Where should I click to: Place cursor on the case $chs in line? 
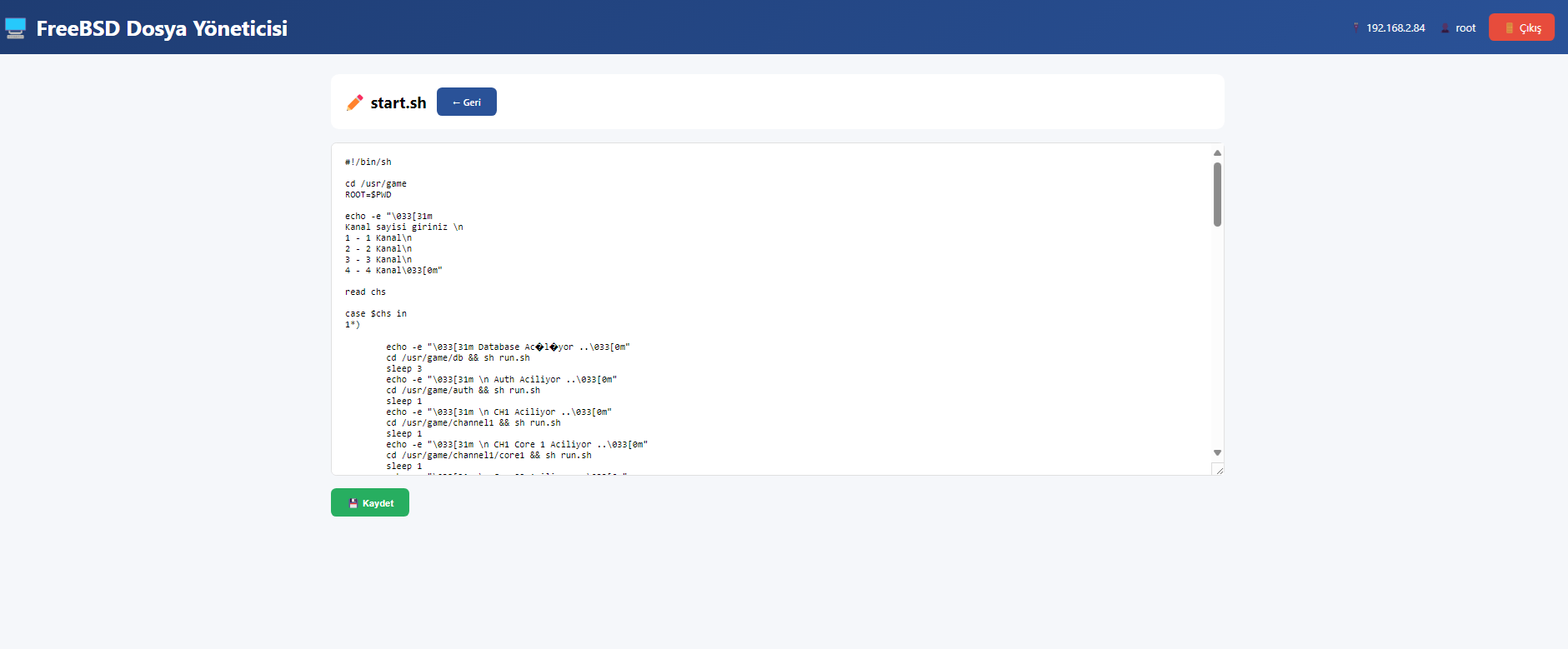tap(376, 313)
